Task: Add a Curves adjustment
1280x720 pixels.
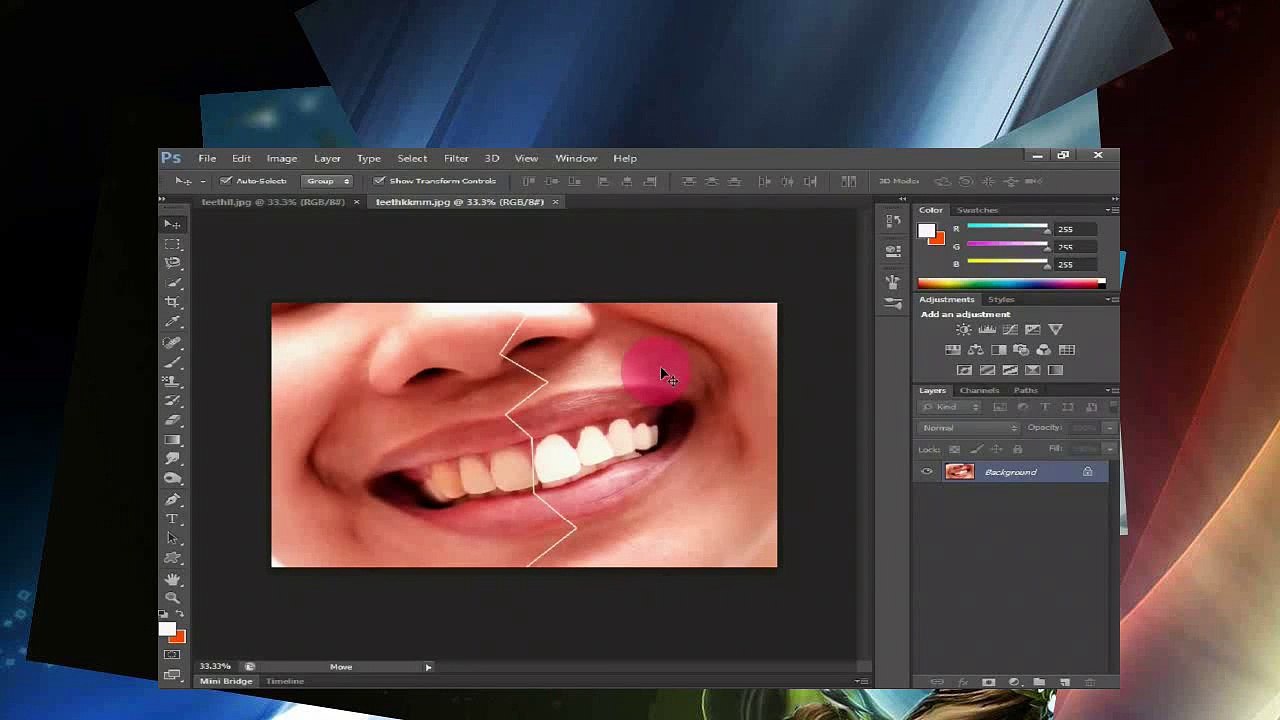Action: coord(1010,329)
